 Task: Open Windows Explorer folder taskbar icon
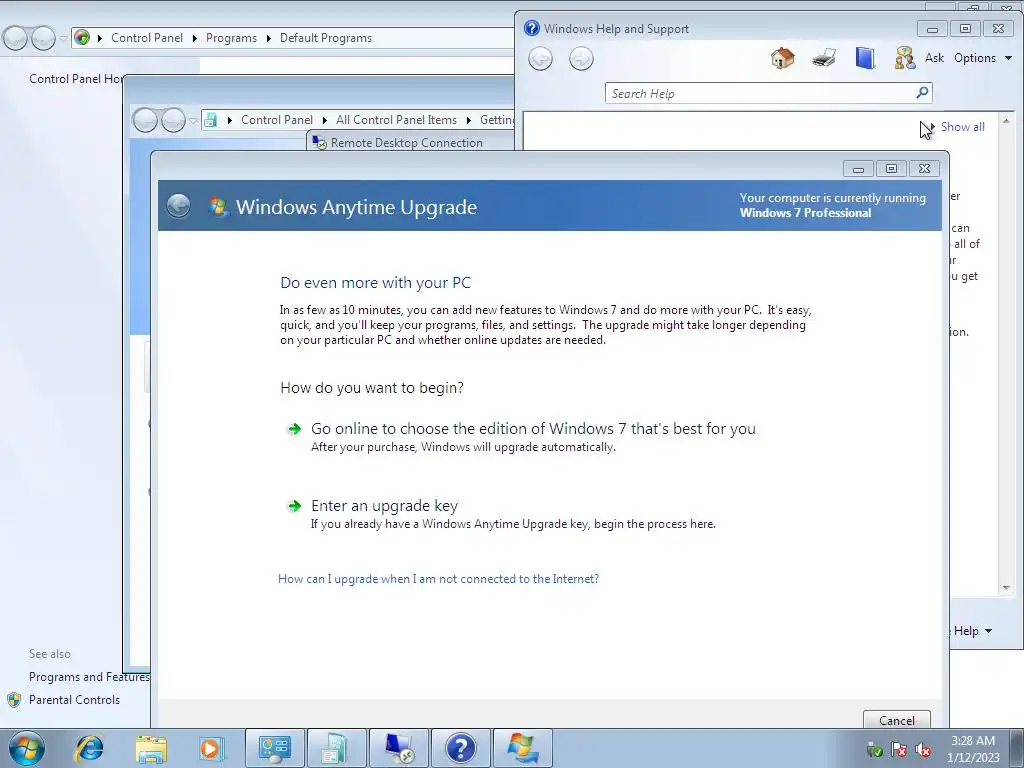point(151,748)
